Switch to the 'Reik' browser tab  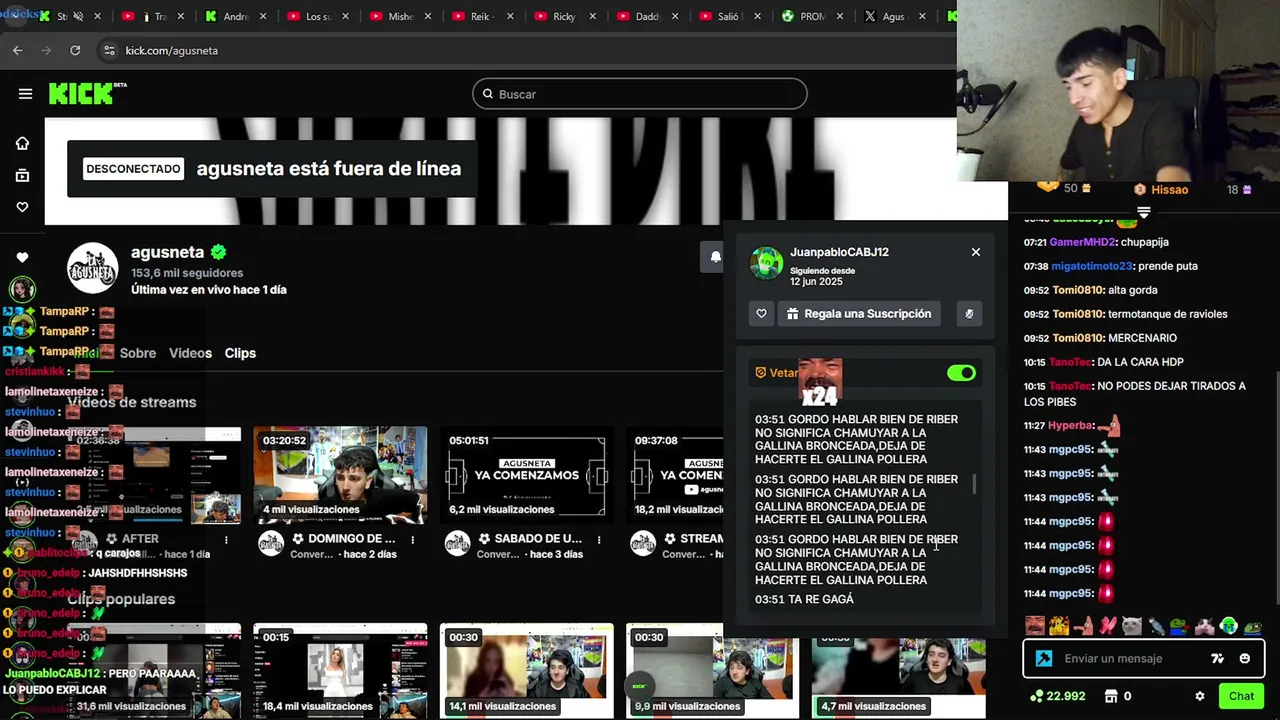482,16
